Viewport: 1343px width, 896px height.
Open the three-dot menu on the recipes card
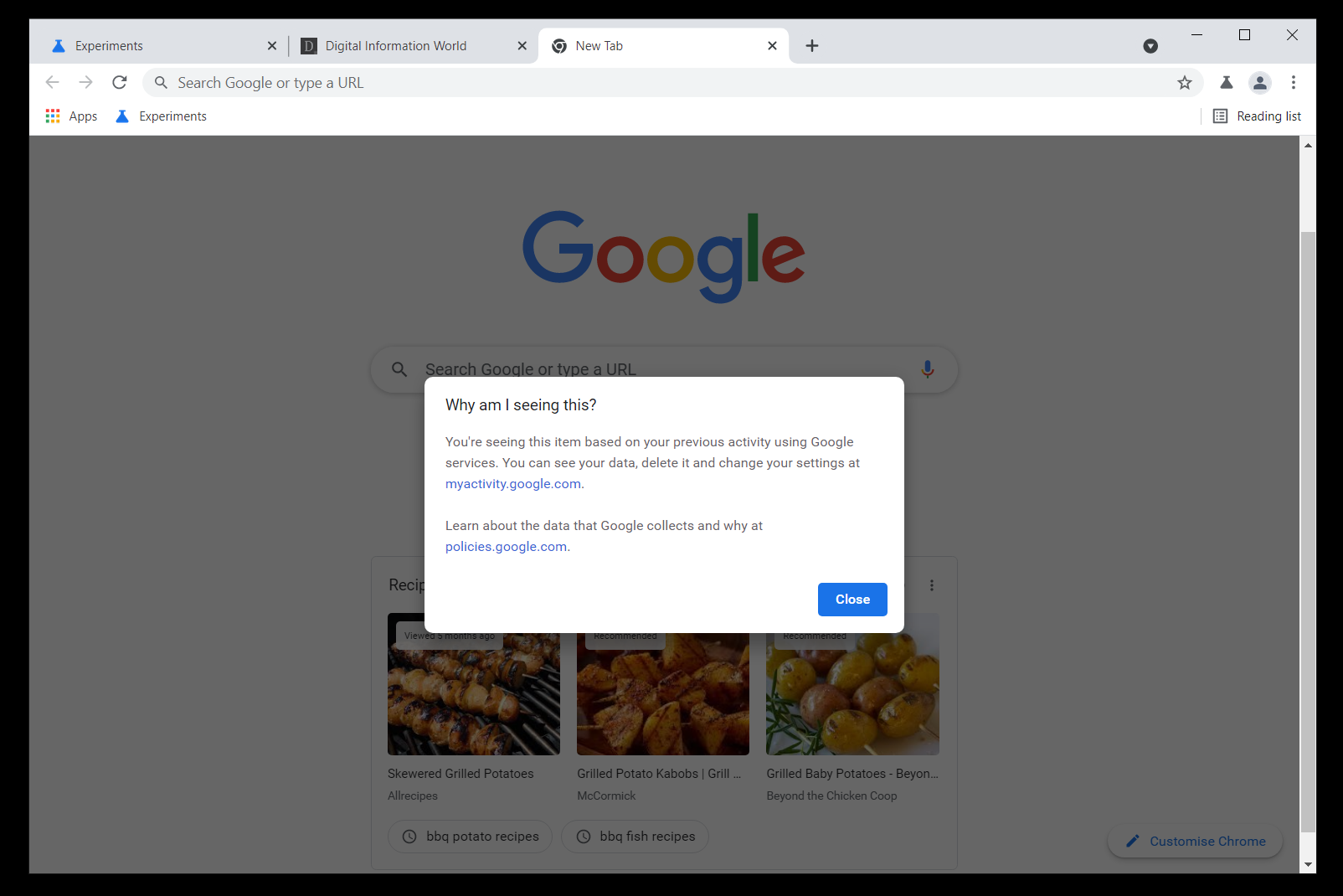pos(932,585)
